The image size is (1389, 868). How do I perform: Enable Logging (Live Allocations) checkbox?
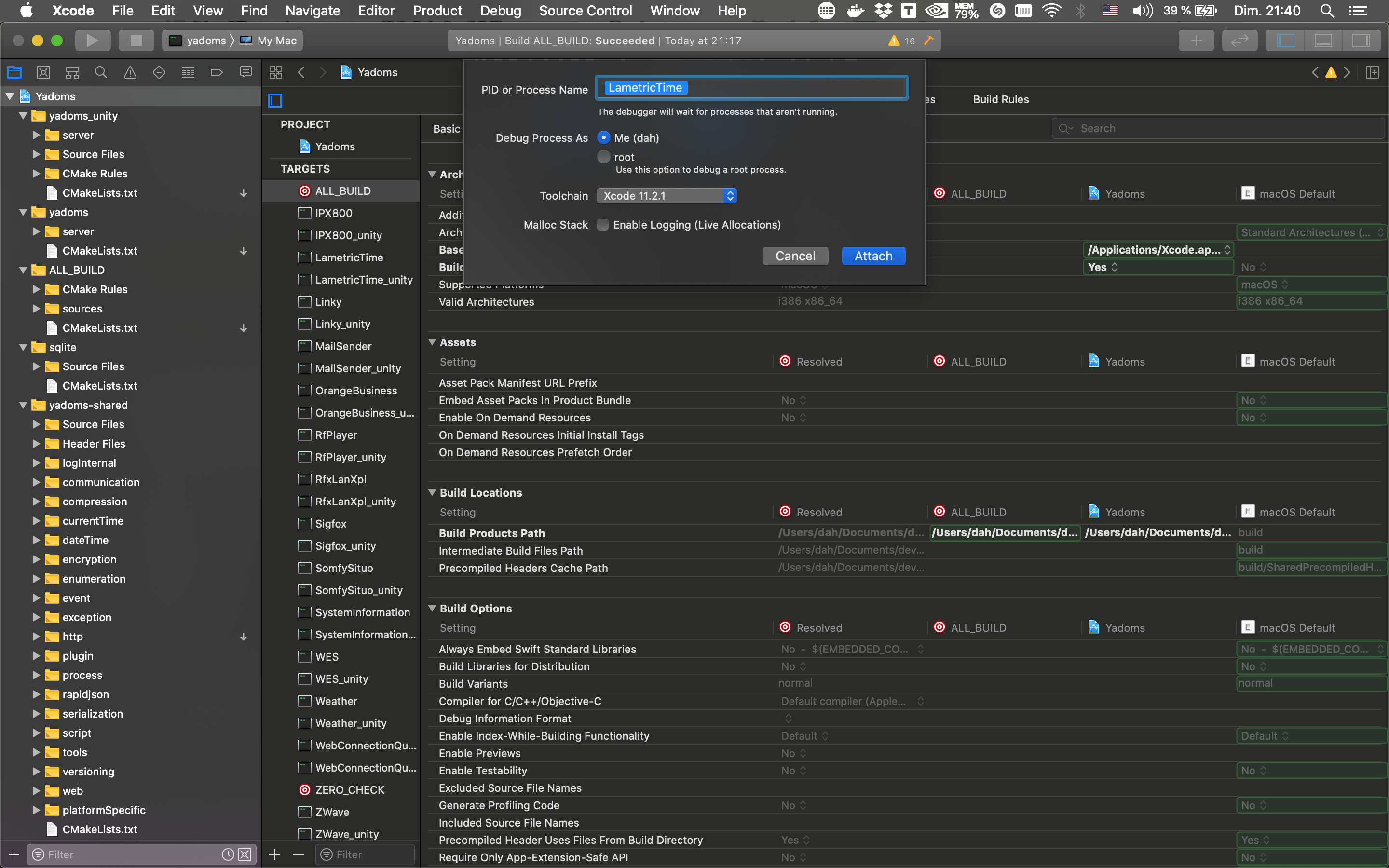click(603, 225)
